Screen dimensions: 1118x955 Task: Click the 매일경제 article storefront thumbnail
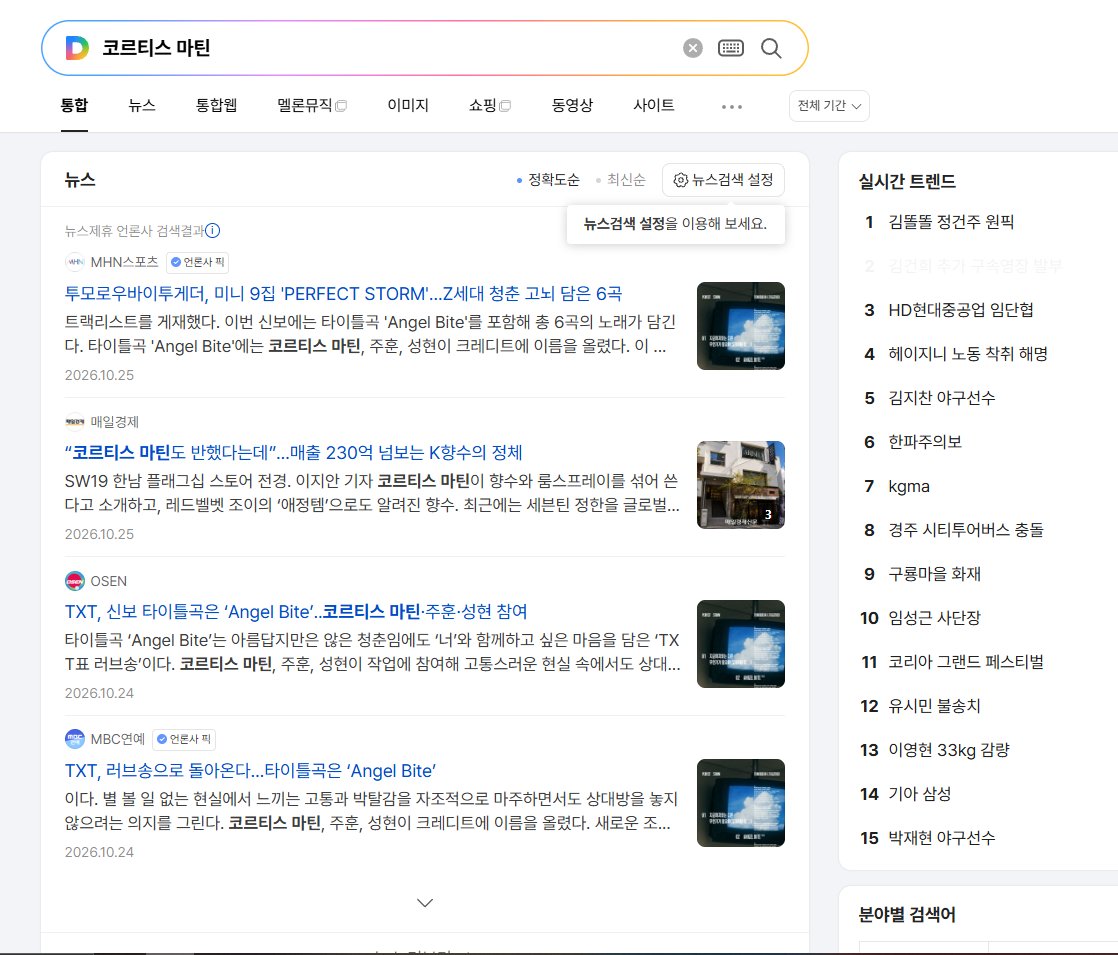pyautogui.click(x=741, y=485)
